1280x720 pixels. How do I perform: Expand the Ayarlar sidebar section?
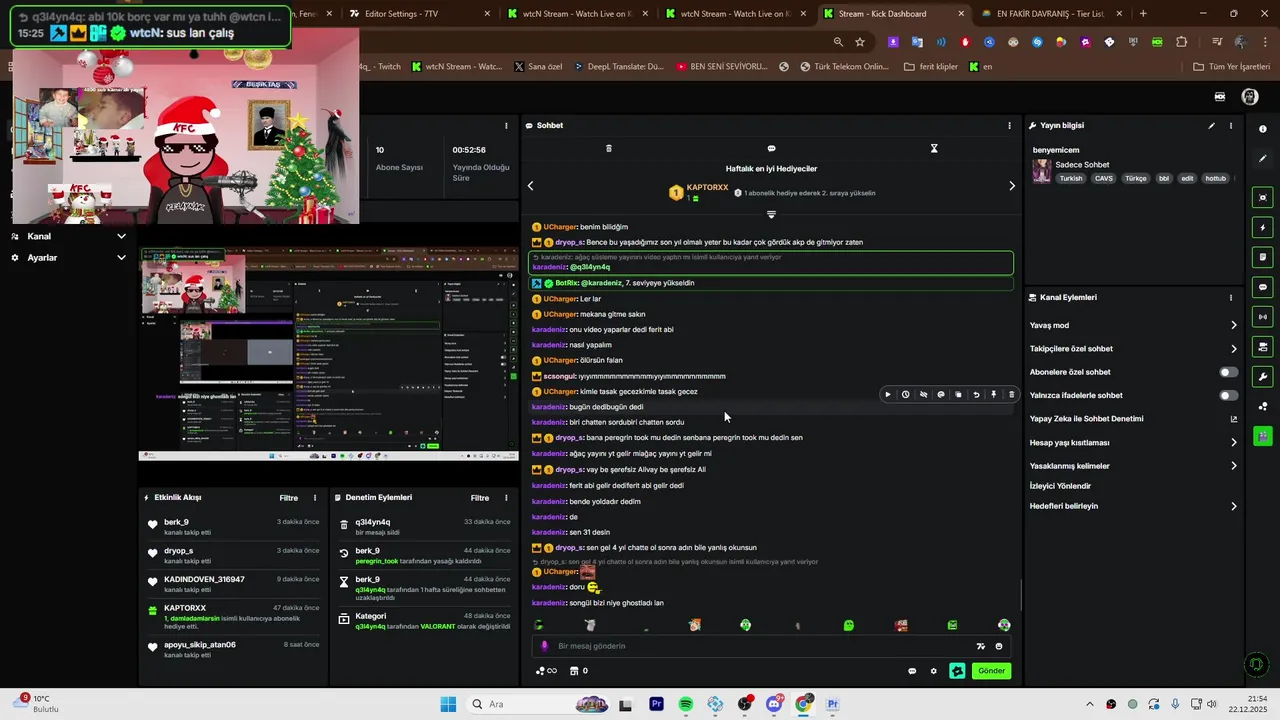point(68,258)
